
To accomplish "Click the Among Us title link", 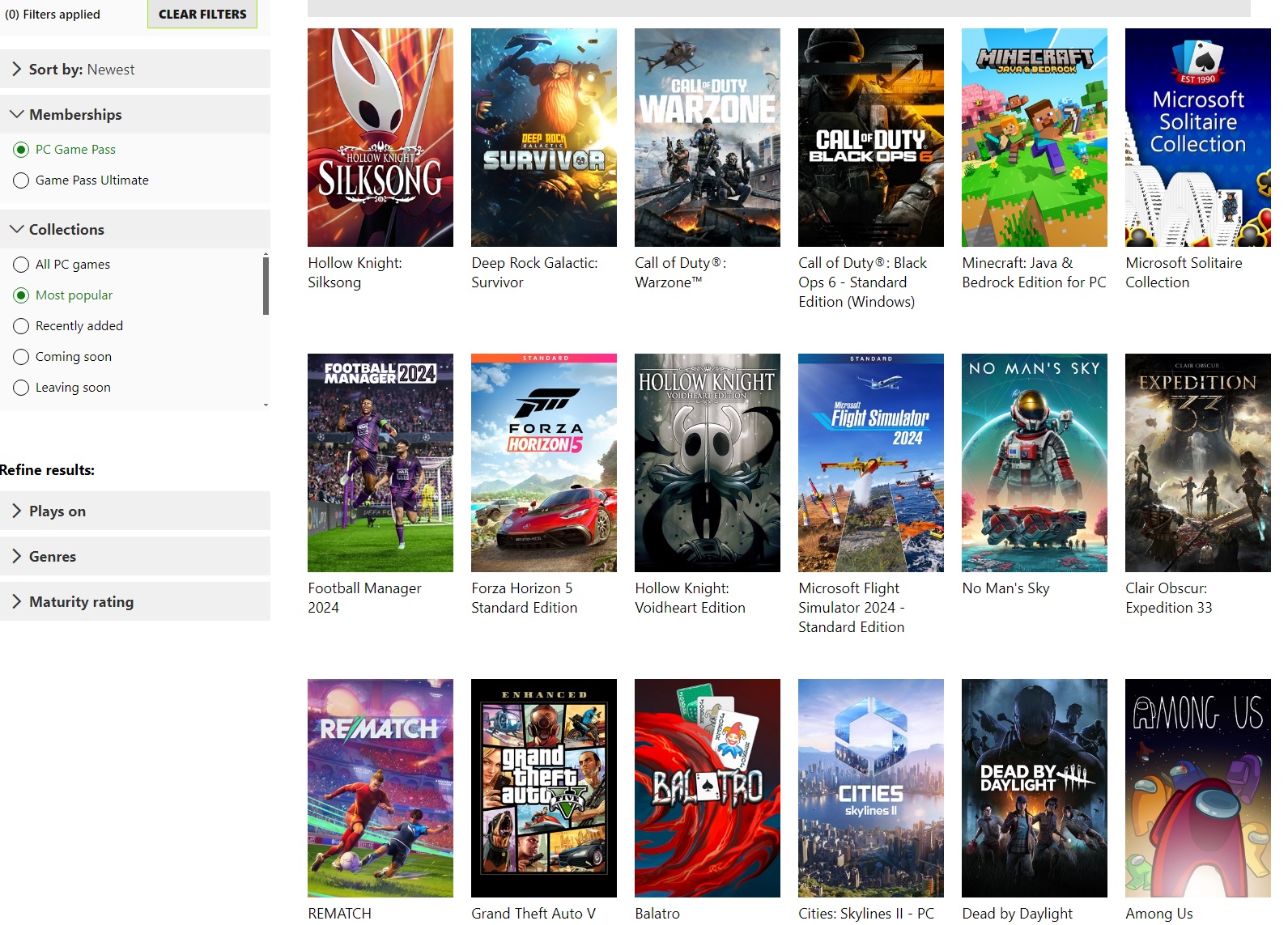I will pos(1159,914).
